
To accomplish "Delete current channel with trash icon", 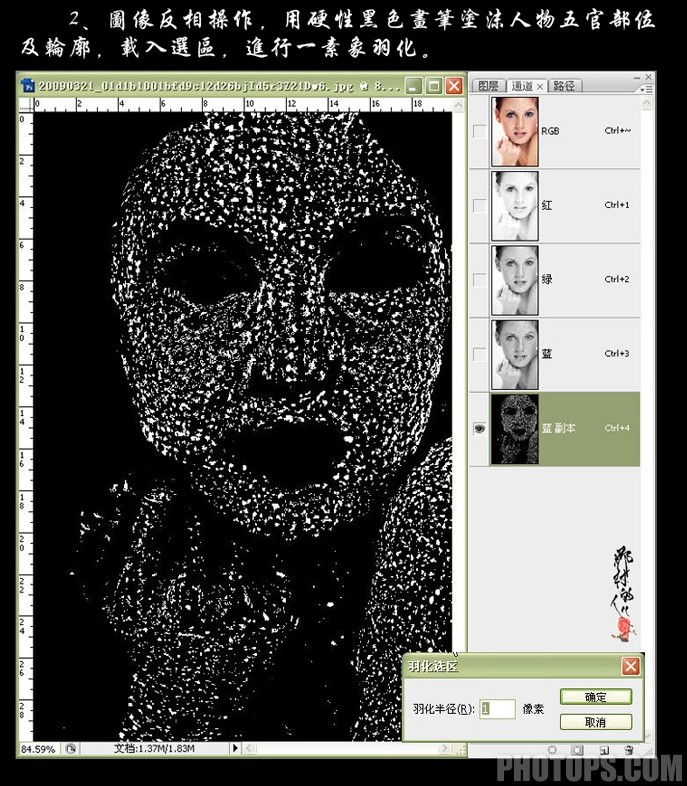I will [628, 750].
